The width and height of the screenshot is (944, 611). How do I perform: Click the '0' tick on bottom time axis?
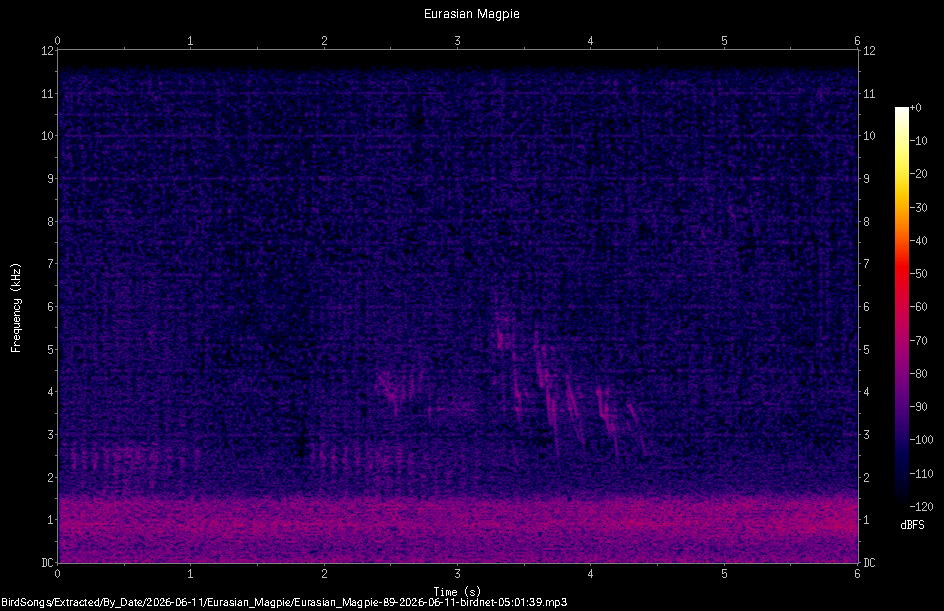(x=57, y=574)
